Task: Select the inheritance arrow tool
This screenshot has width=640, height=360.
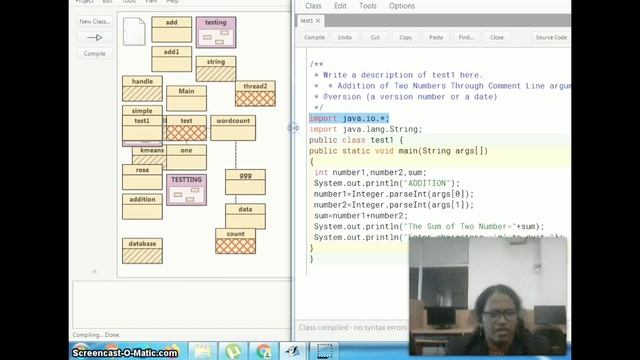Action: click(94, 38)
